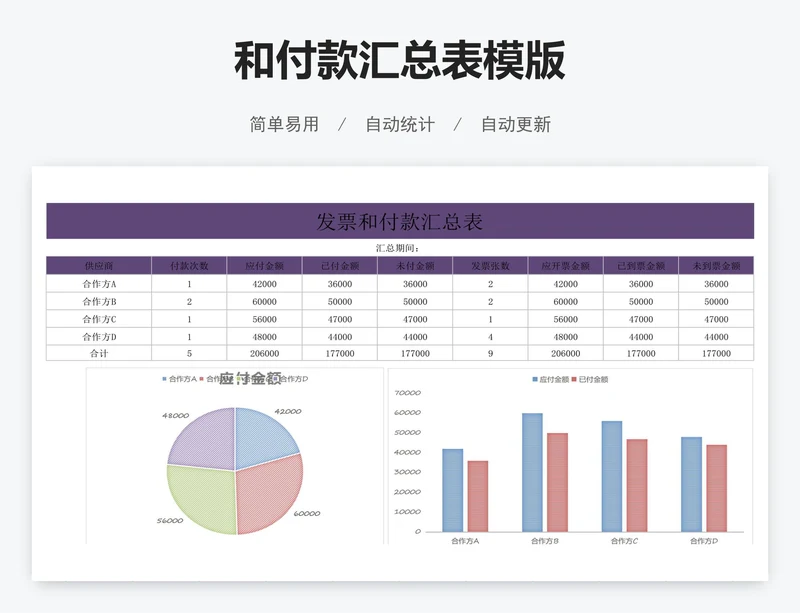
Task: Select the 应开票金额 column header
Action: 566,266
